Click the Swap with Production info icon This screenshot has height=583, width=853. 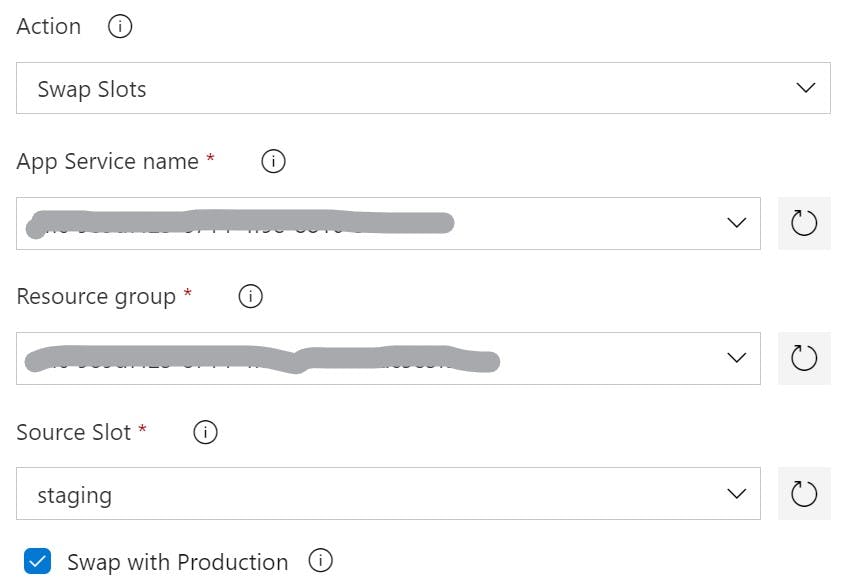(321, 562)
